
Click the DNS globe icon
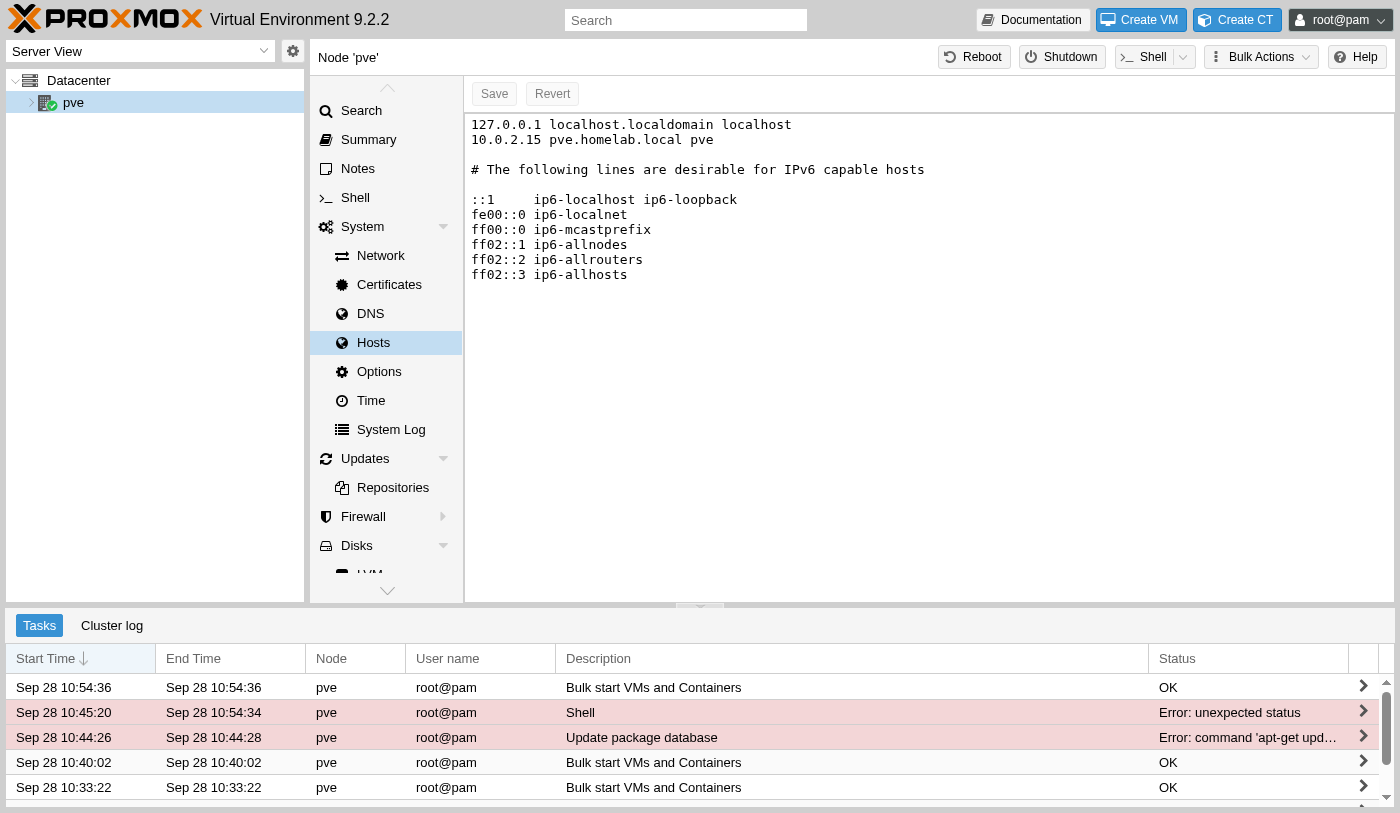[x=342, y=314]
